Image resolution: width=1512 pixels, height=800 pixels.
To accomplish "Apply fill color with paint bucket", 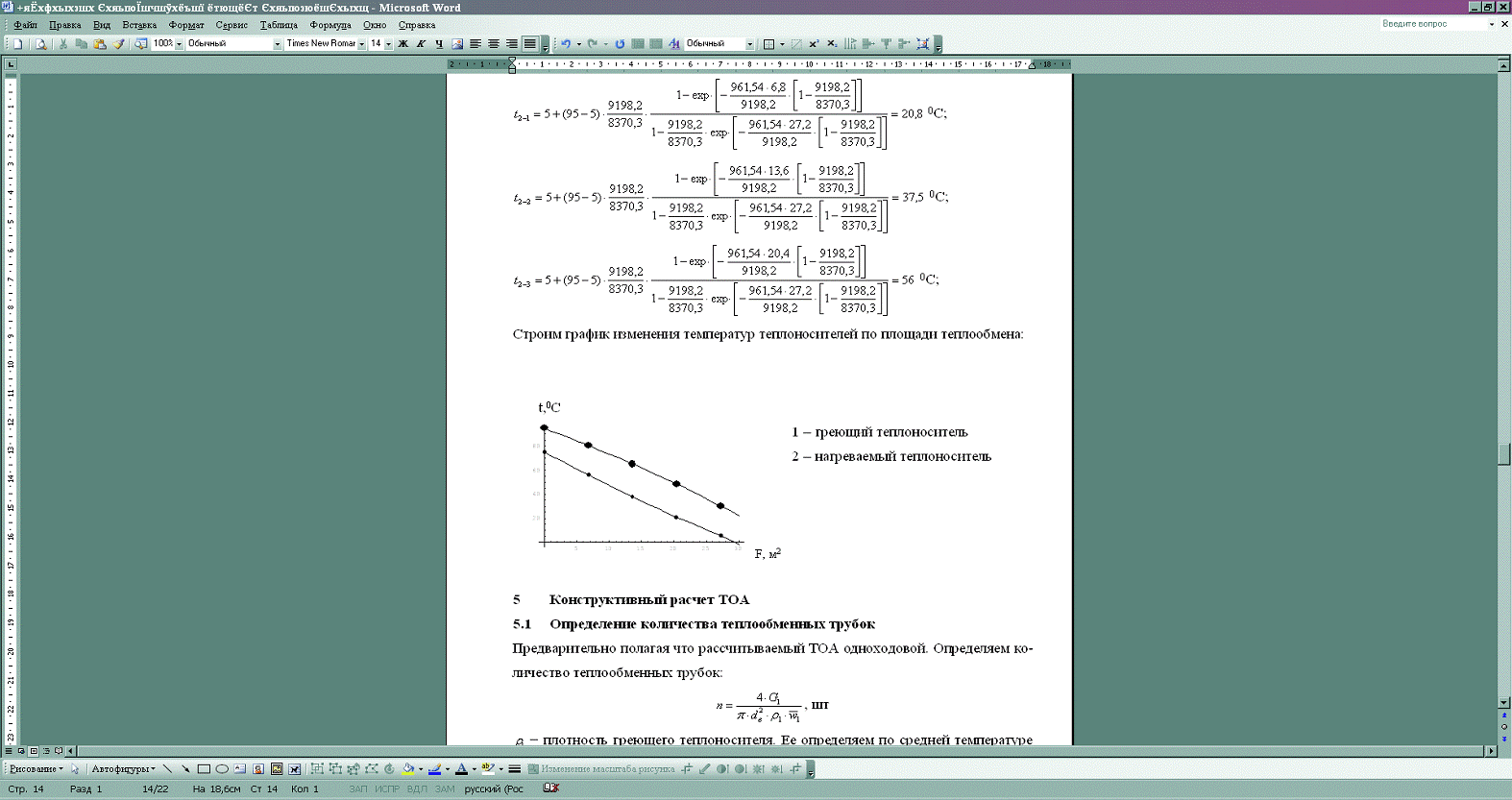I will (408, 769).
